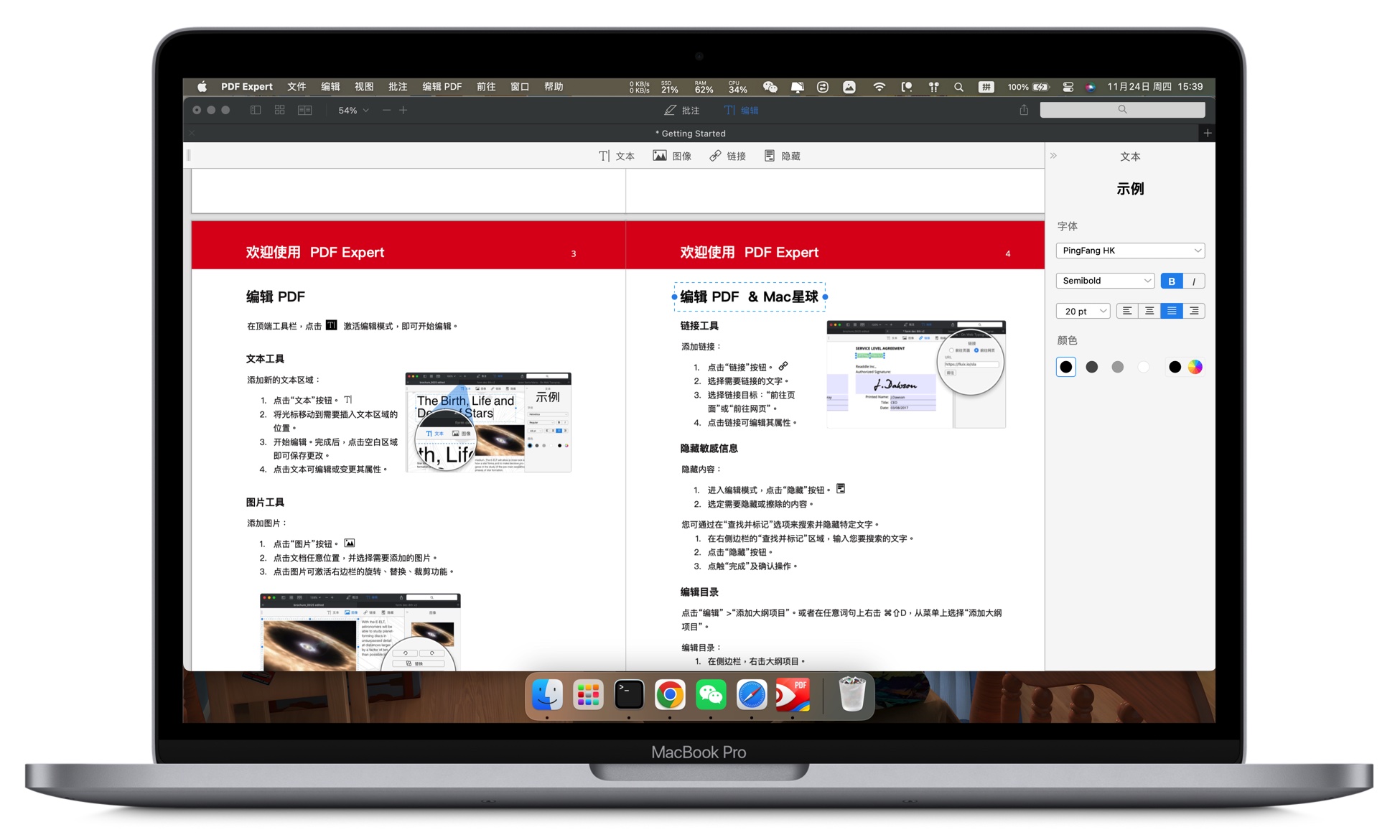The width and height of the screenshot is (1400, 840).
Task: Collapse the right text properties panel
Action: [1053, 155]
